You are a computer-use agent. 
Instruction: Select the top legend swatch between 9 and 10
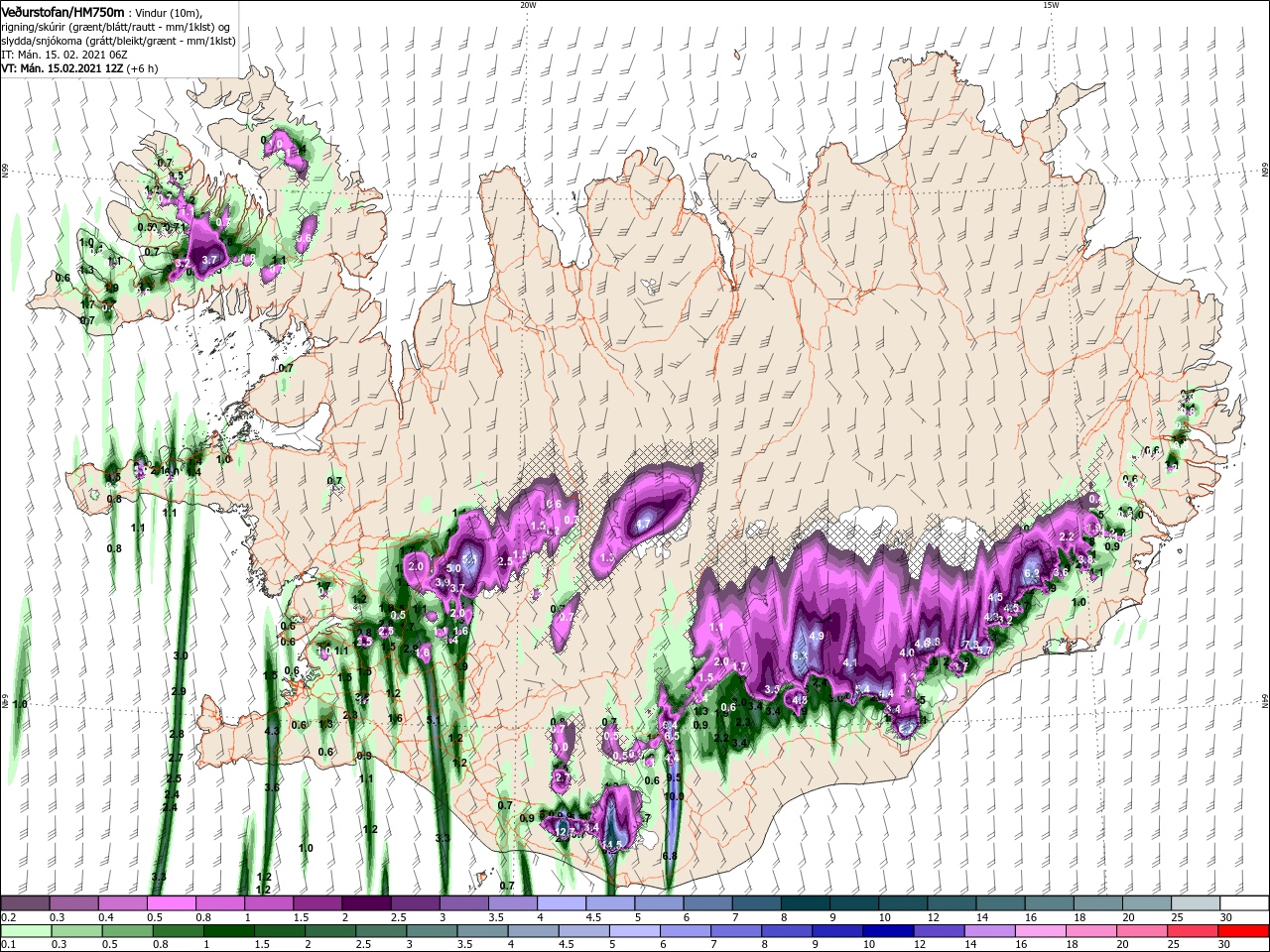(x=854, y=902)
